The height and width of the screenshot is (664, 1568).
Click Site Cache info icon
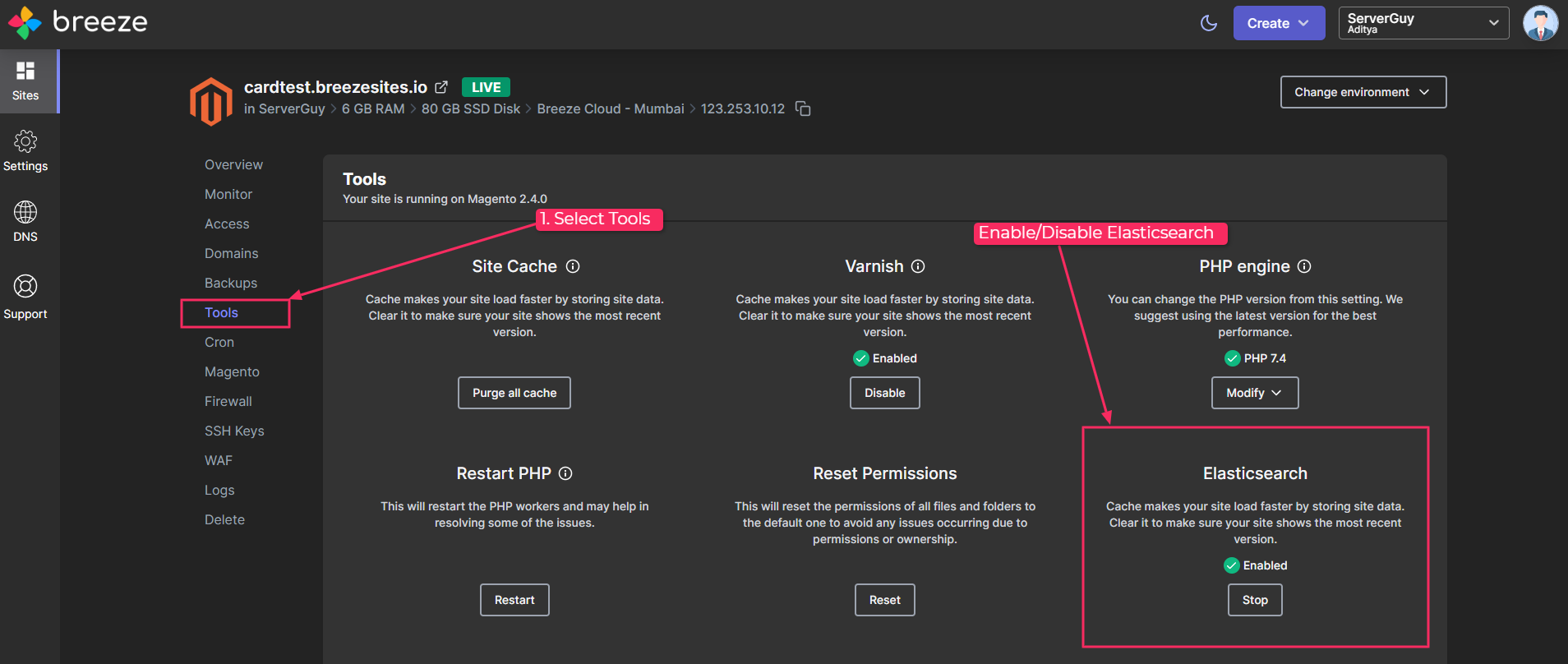click(x=573, y=266)
